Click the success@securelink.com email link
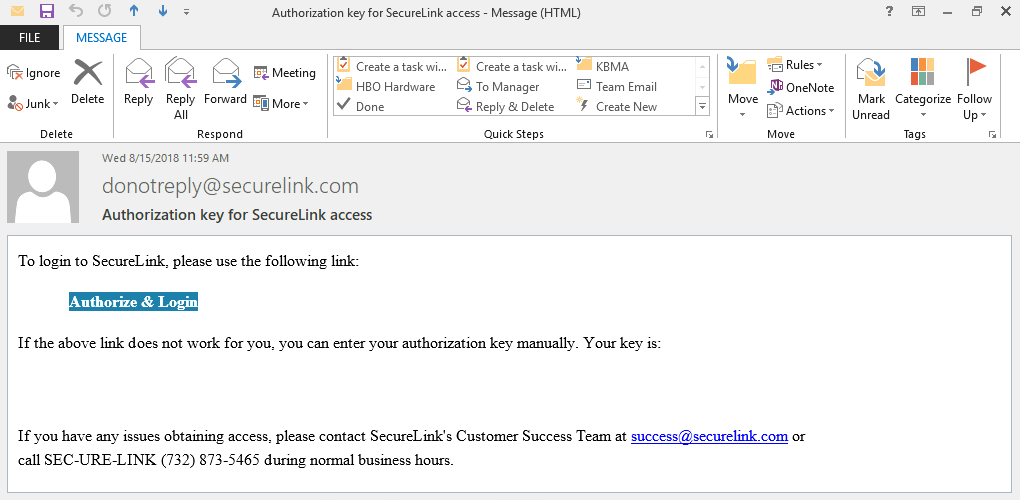The image size is (1020, 500). coord(709,436)
